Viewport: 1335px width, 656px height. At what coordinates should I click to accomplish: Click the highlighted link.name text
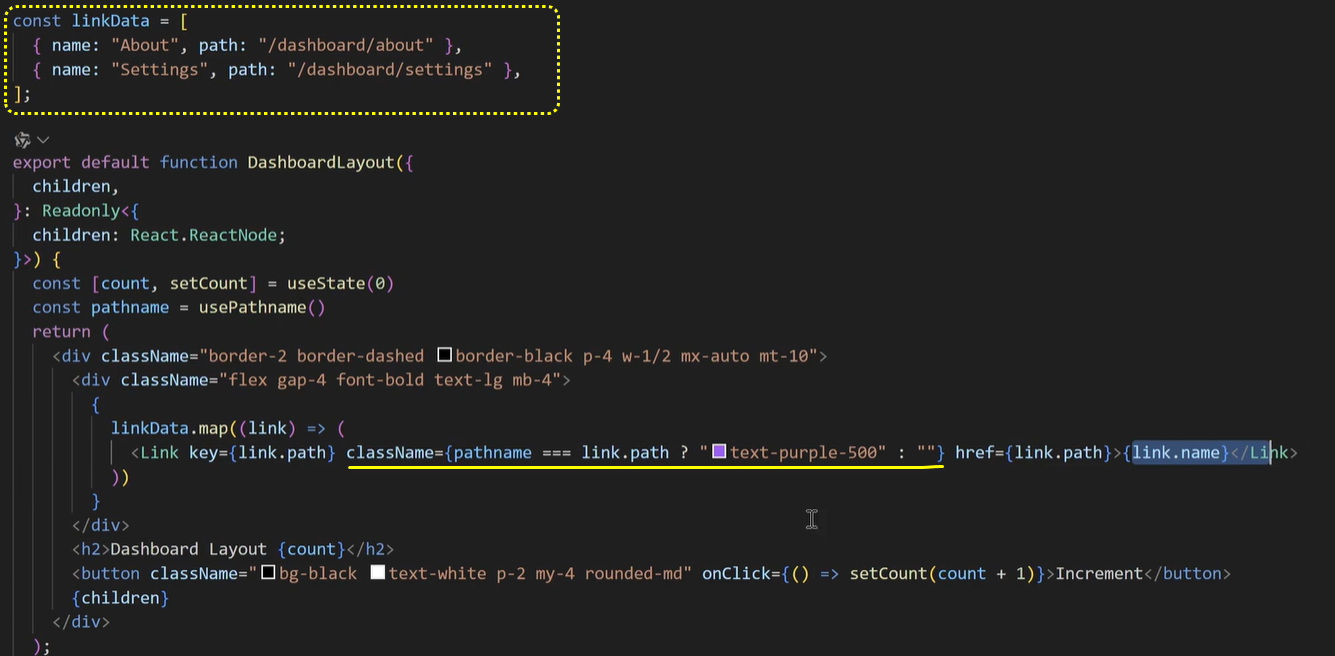coord(1176,452)
